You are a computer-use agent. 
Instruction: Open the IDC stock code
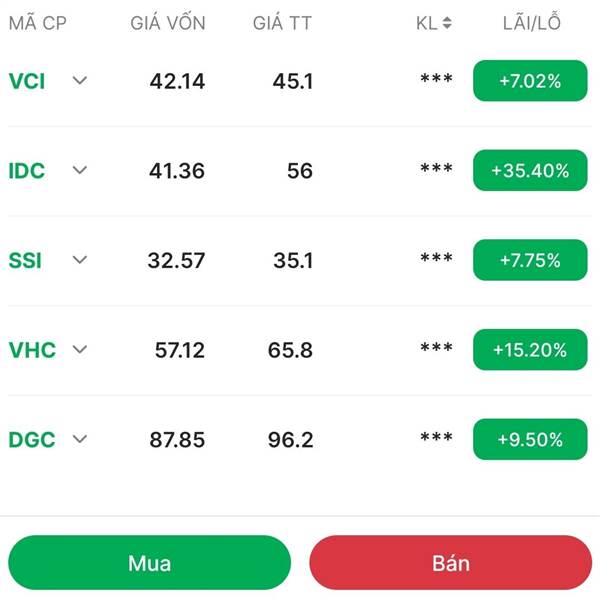click(x=27, y=171)
